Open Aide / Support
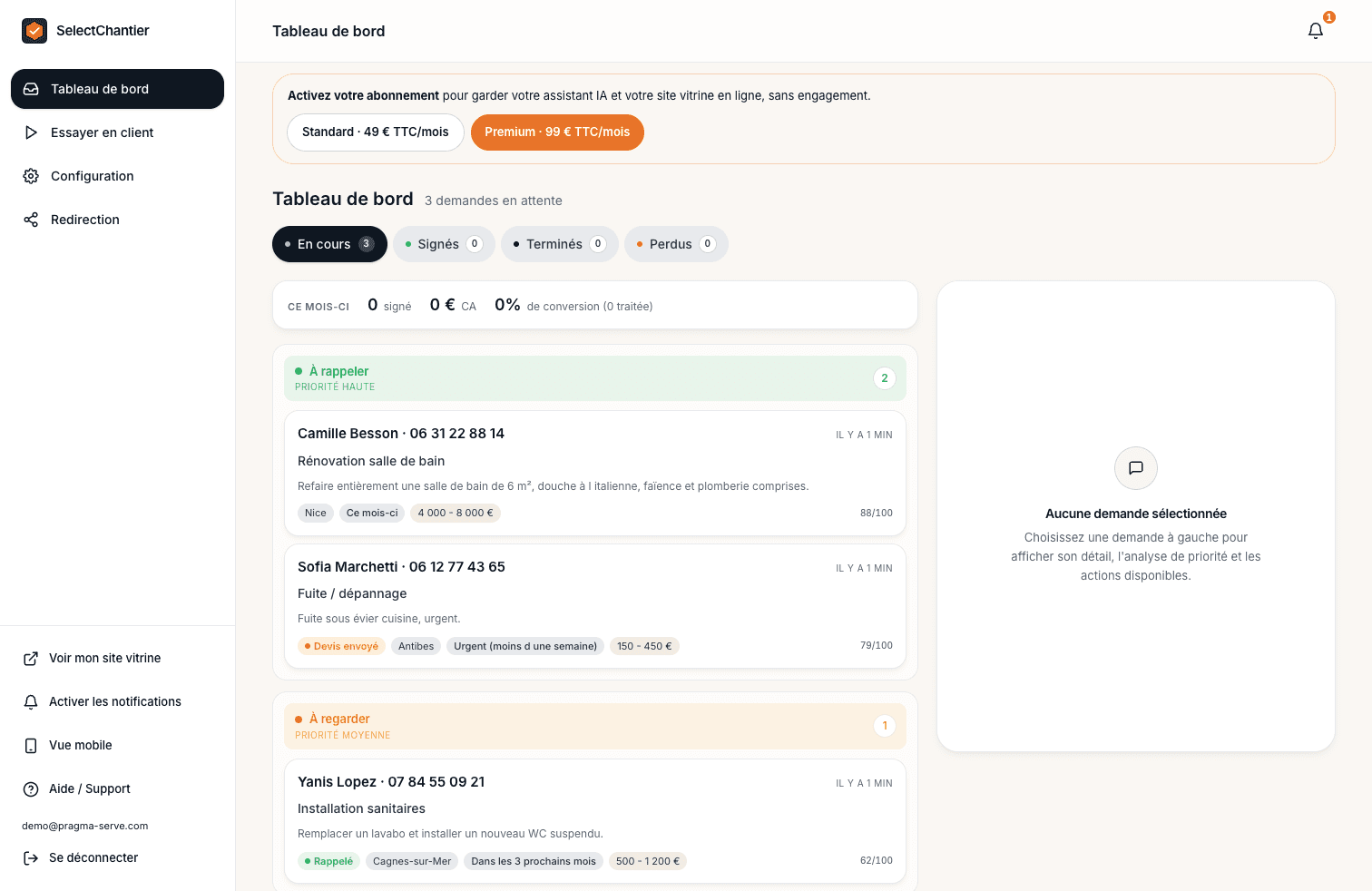The width and height of the screenshot is (1372, 891). pos(117,789)
